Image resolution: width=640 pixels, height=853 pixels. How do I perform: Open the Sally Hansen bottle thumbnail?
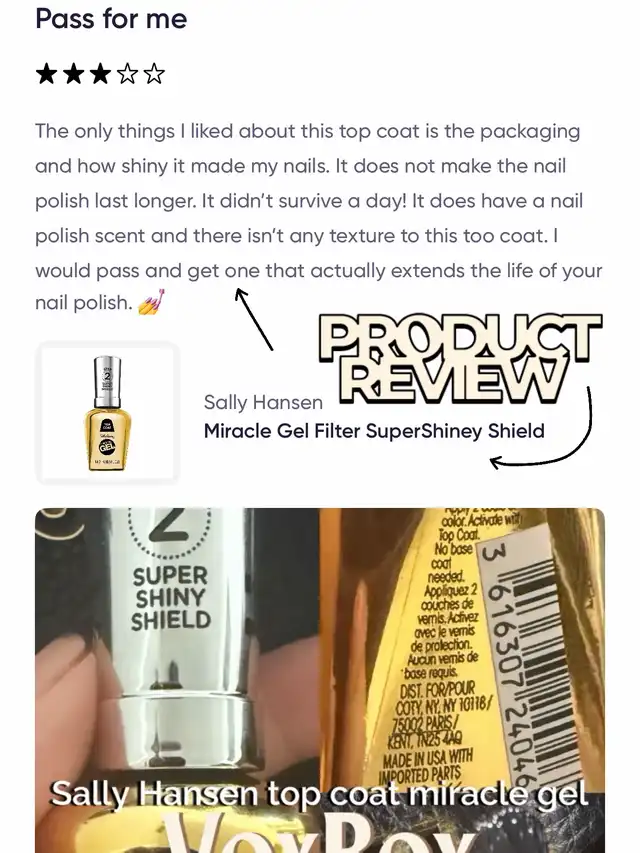click(x=107, y=413)
